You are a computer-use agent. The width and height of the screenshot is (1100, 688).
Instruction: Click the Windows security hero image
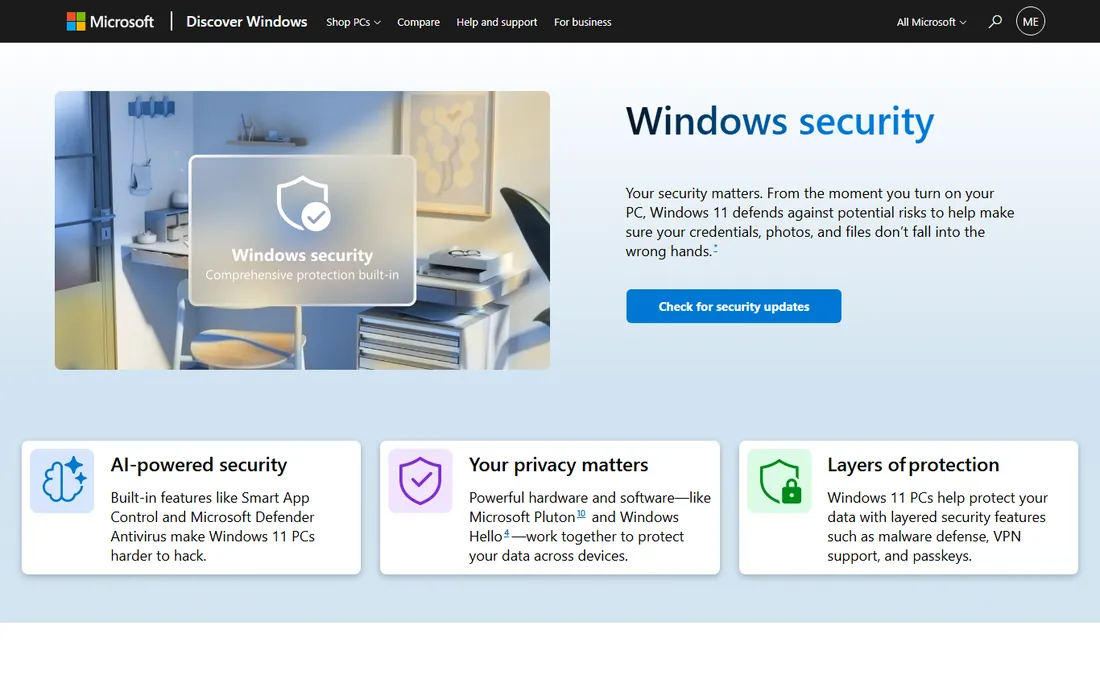click(302, 230)
